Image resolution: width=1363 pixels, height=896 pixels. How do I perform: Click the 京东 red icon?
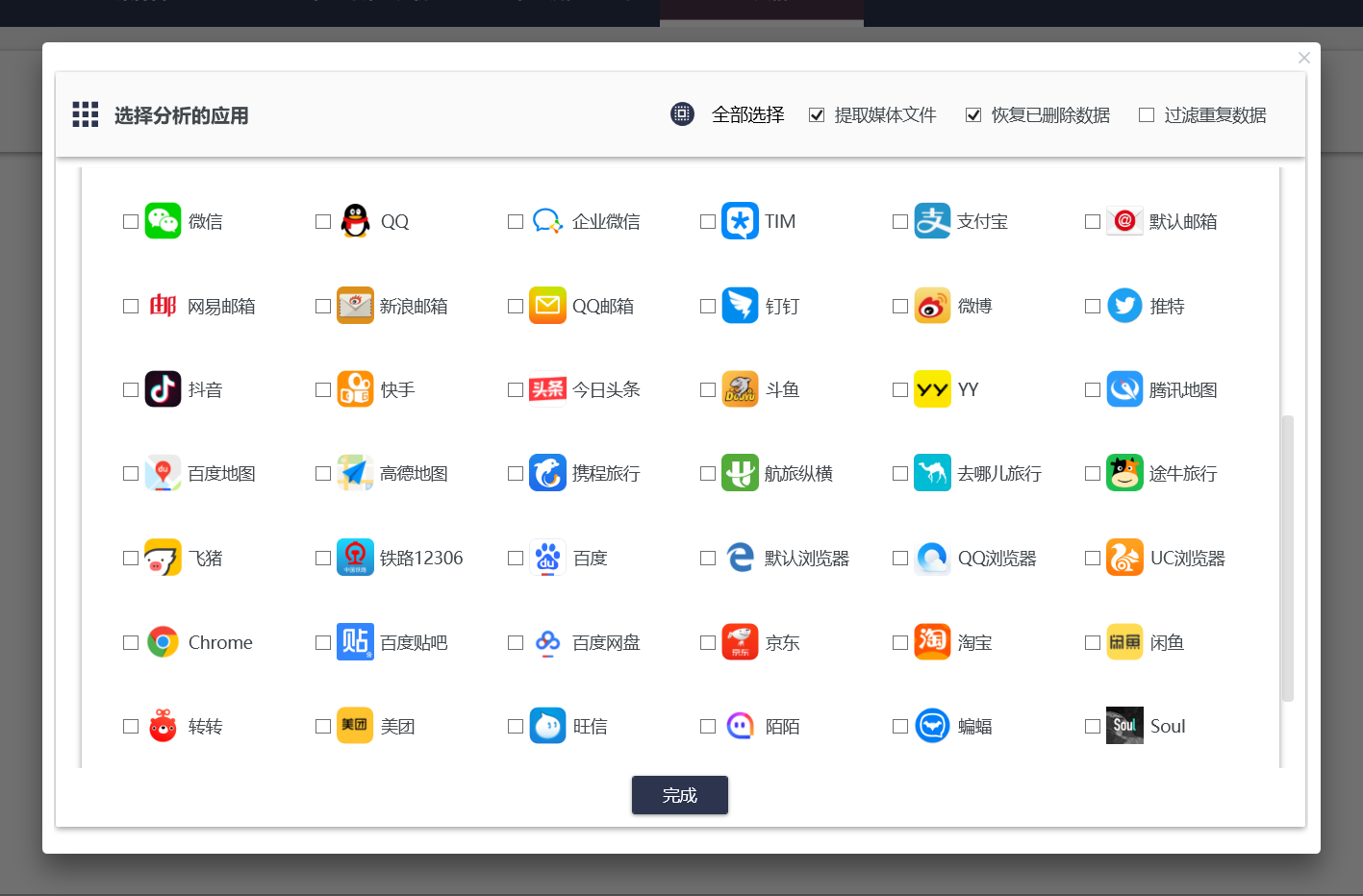[740, 642]
